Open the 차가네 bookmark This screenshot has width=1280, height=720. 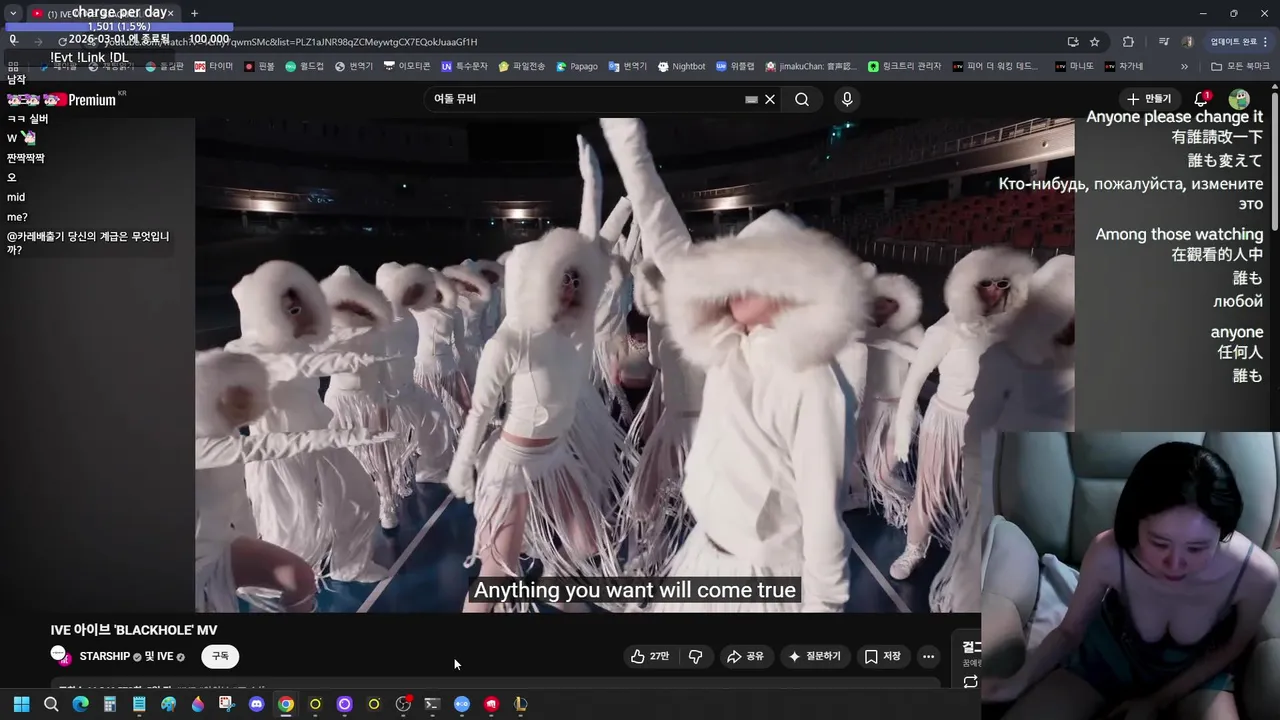click(x=1124, y=66)
